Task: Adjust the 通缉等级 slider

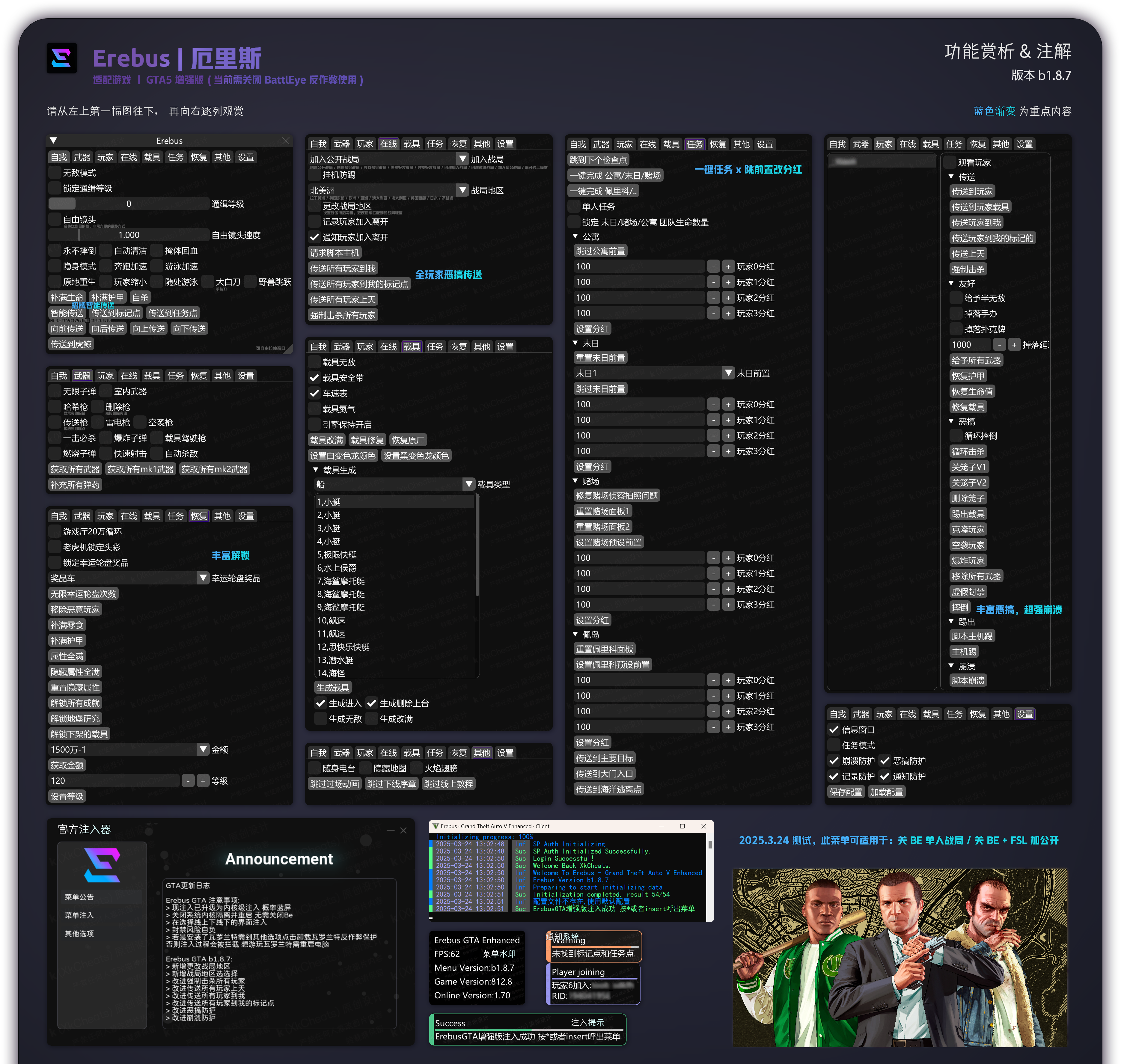Action: 129,204
